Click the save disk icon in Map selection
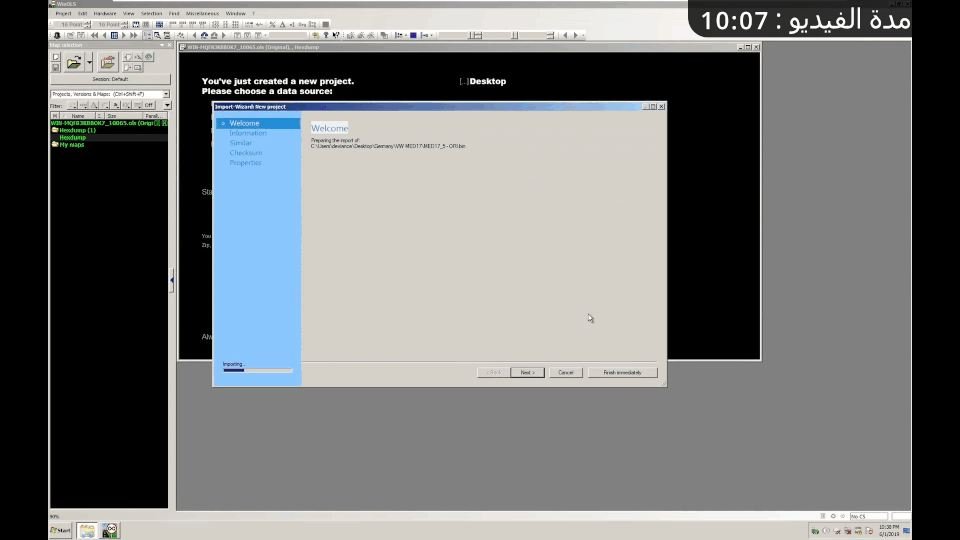This screenshot has width=960, height=540. [x=56, y=67]
